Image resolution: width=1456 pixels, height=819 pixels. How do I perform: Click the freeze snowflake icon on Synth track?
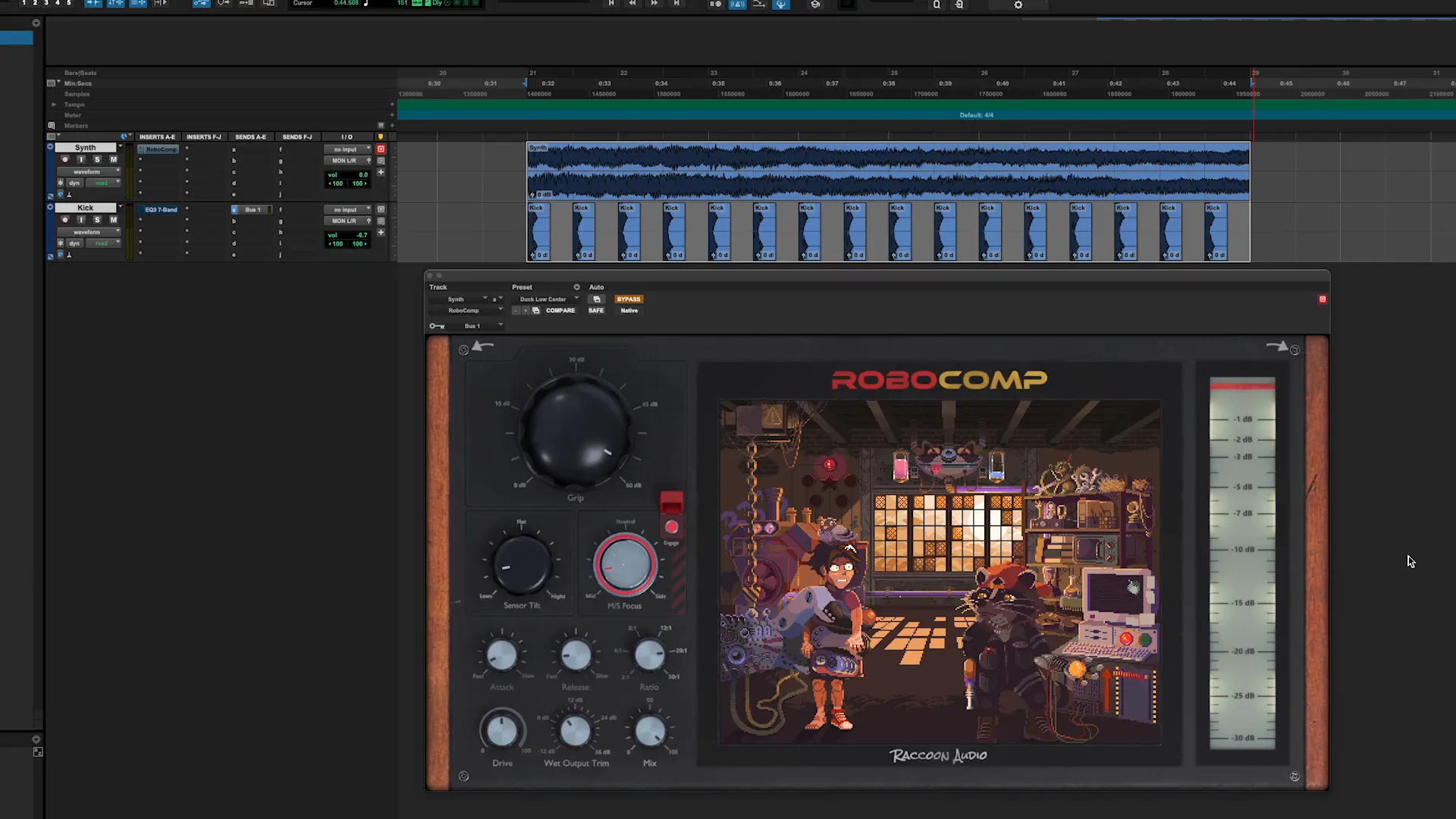pyautogui.click(x=61, y=183)
